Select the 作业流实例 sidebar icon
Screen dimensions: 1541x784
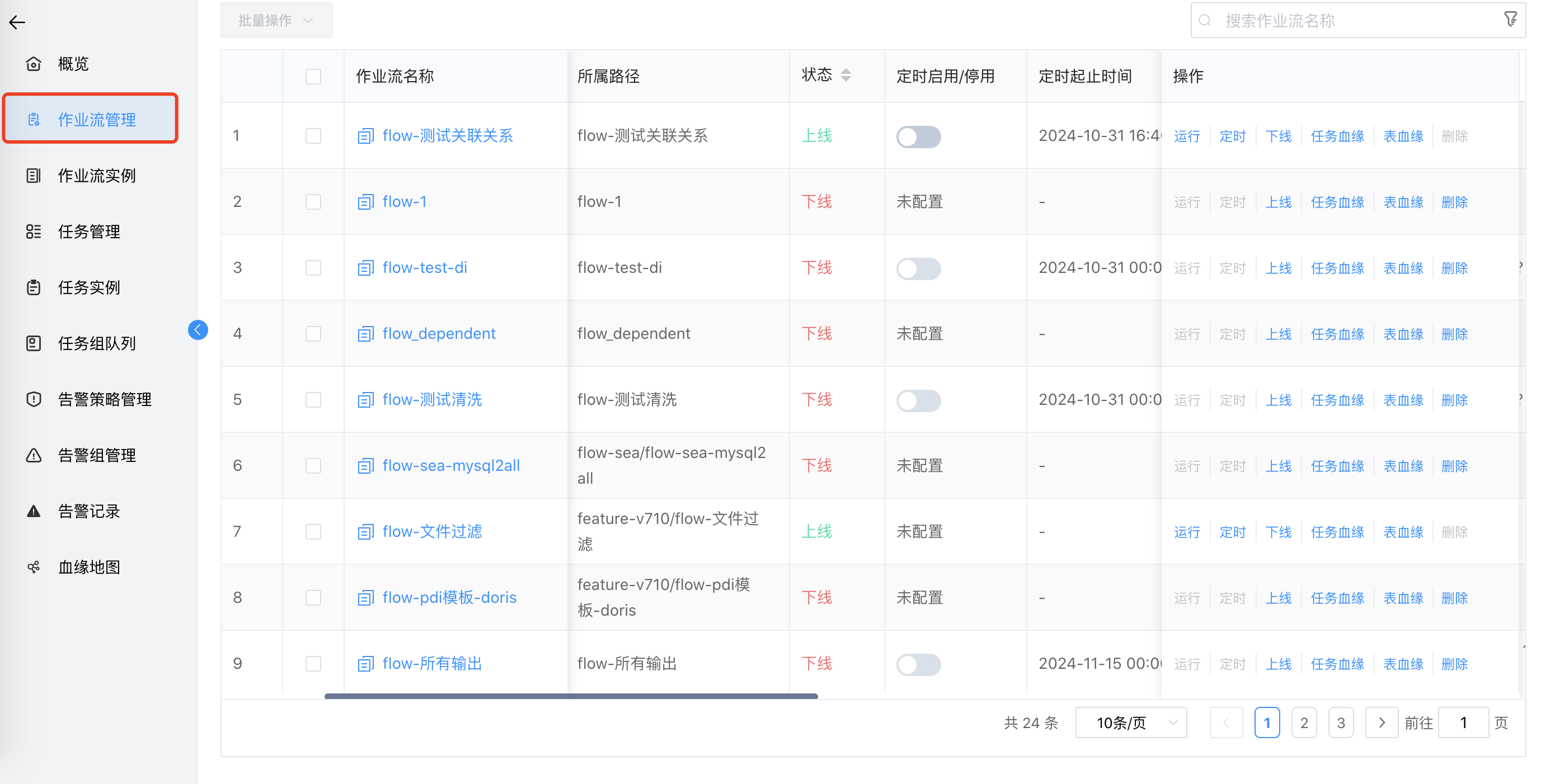point(34,175)
